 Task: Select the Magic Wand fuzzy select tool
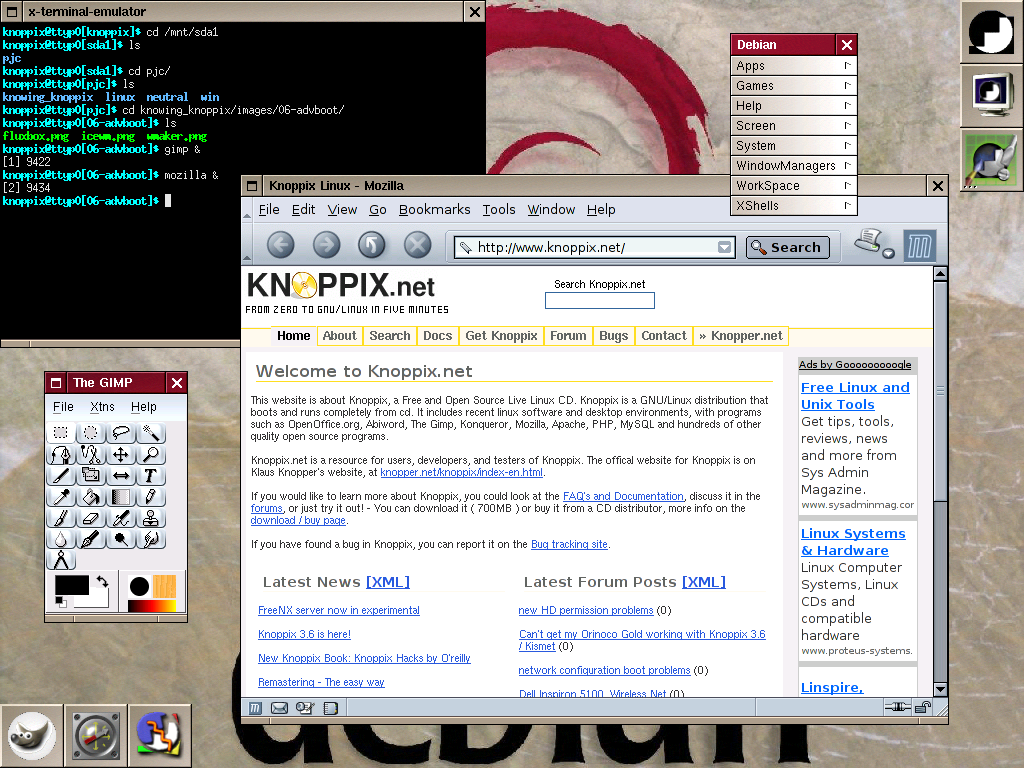point(151,432)
